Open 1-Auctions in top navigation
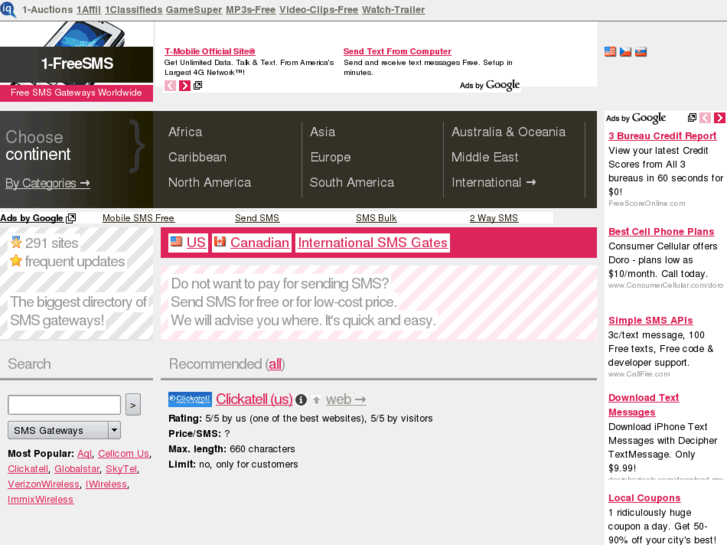 [x=47, y=10]
